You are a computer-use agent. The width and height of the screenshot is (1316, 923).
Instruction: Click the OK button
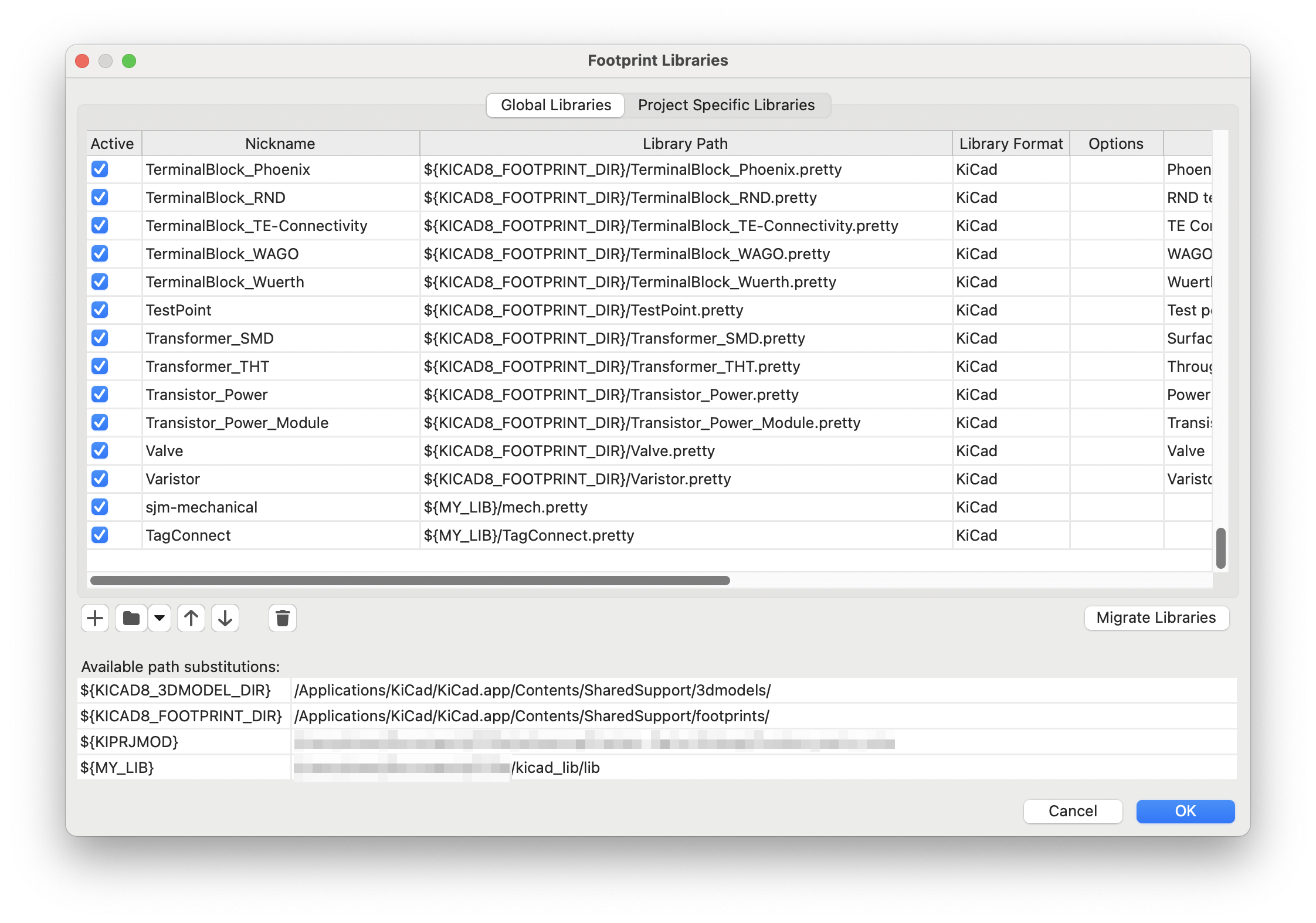tap(1185, 811)
